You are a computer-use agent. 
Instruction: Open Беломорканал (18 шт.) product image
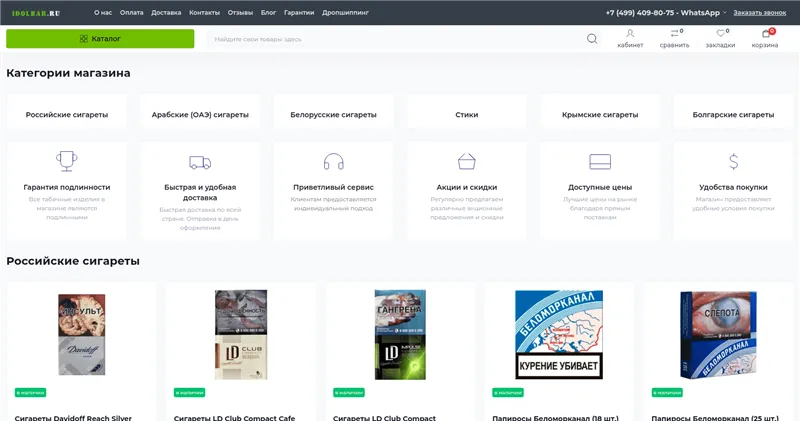[x=559, y=335]
